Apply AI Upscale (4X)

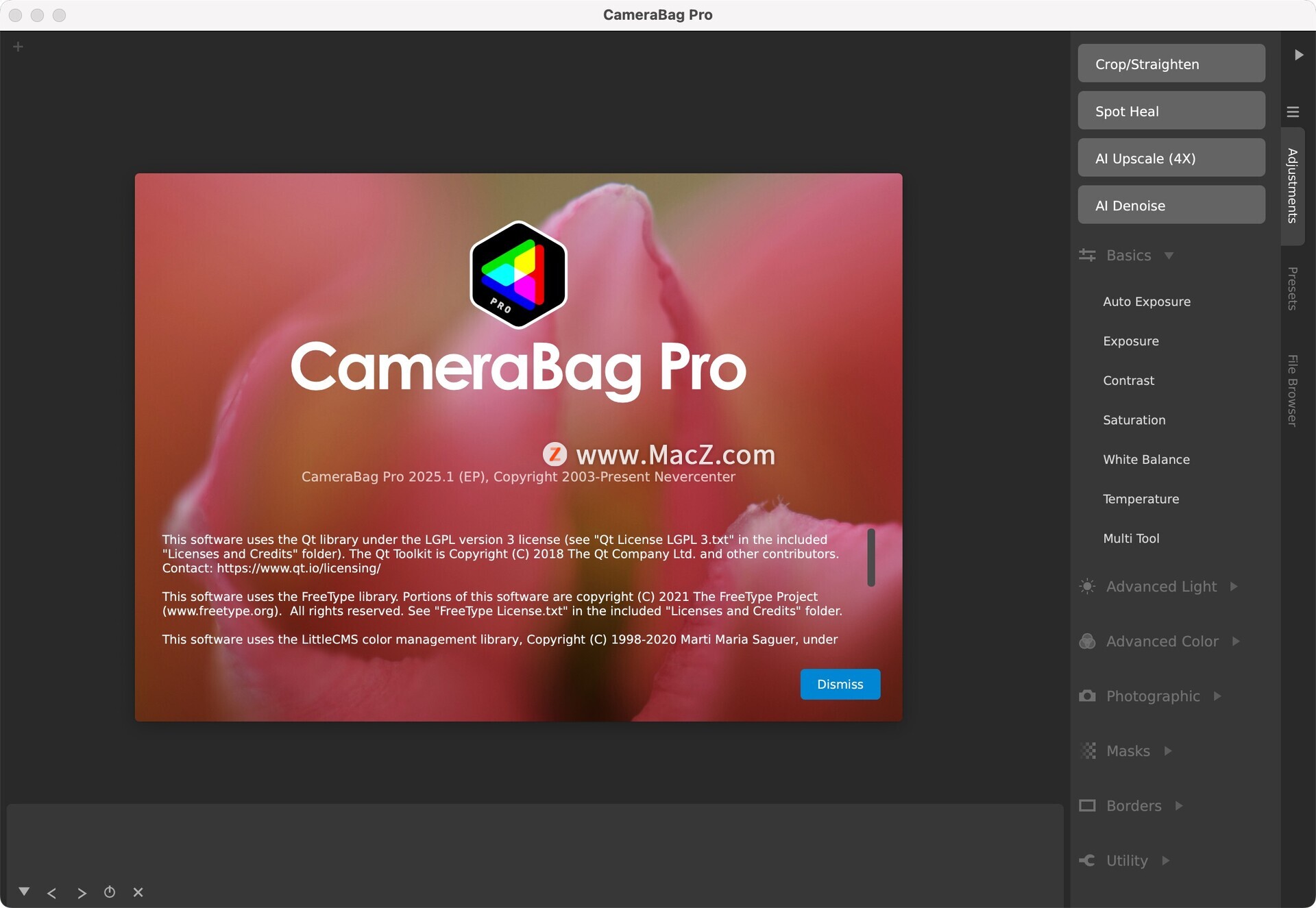(x=1171, y=158)
